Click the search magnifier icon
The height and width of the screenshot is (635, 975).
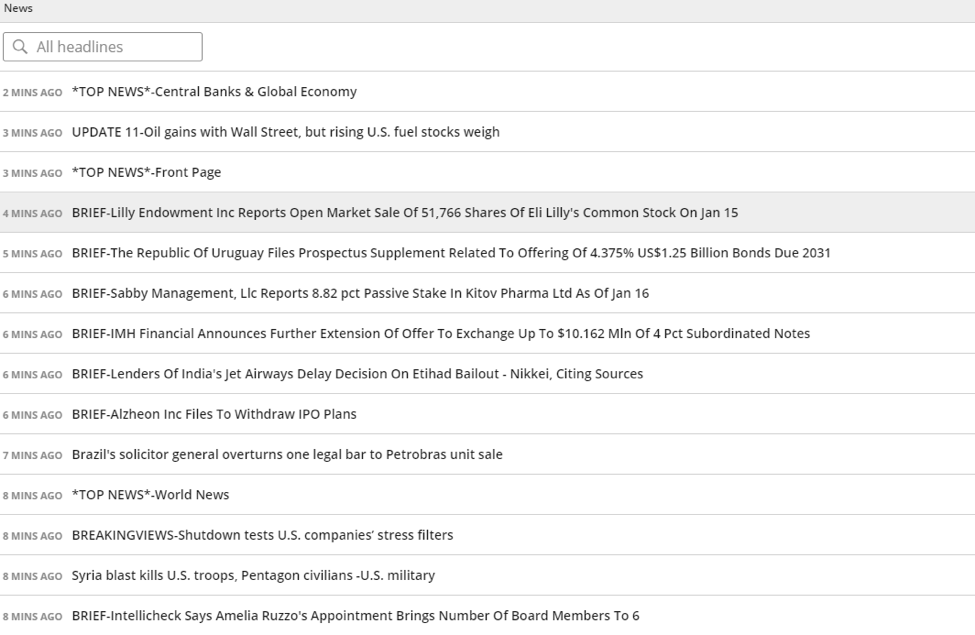[20, 47]
